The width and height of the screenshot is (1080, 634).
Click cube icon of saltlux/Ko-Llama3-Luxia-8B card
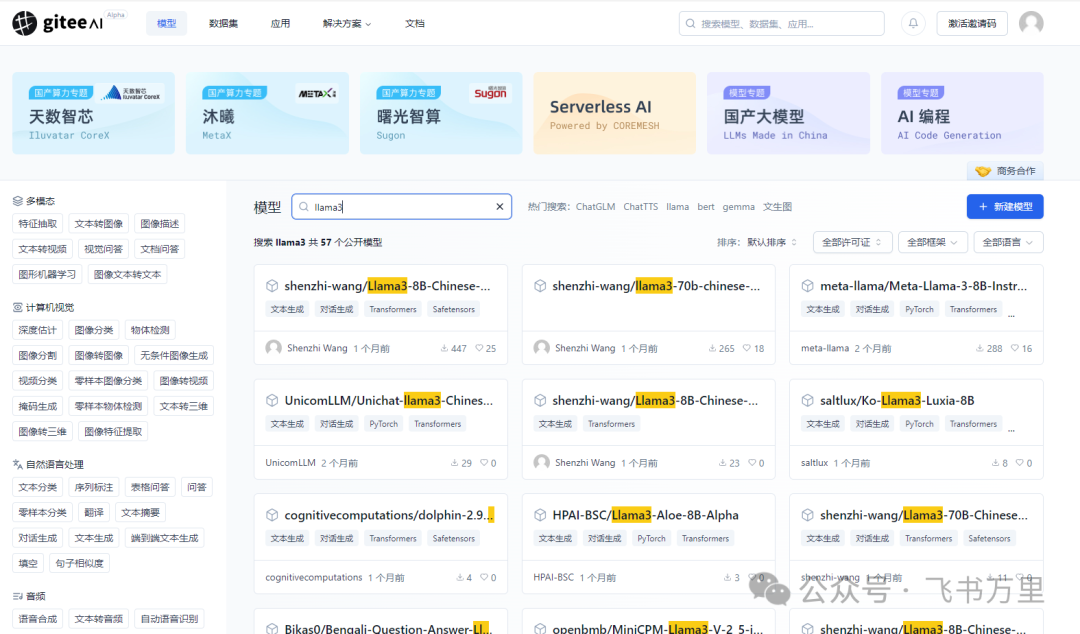coord(807,400)
